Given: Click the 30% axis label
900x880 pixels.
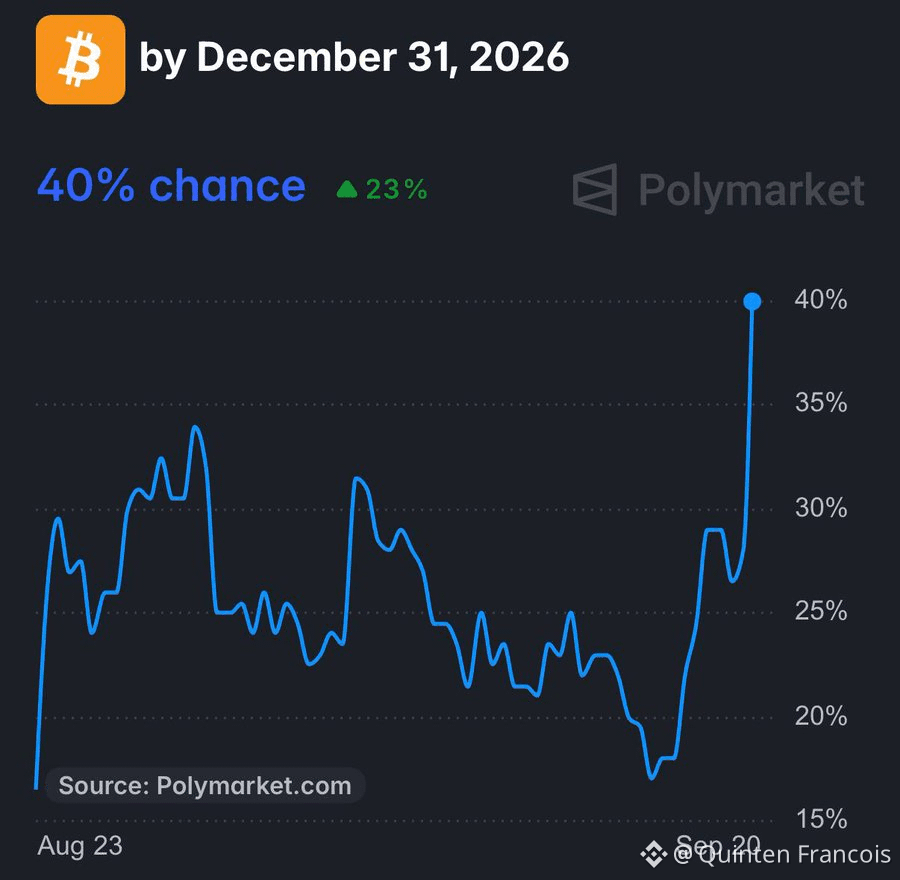Looking at the screenshot, I should (821, 508).
